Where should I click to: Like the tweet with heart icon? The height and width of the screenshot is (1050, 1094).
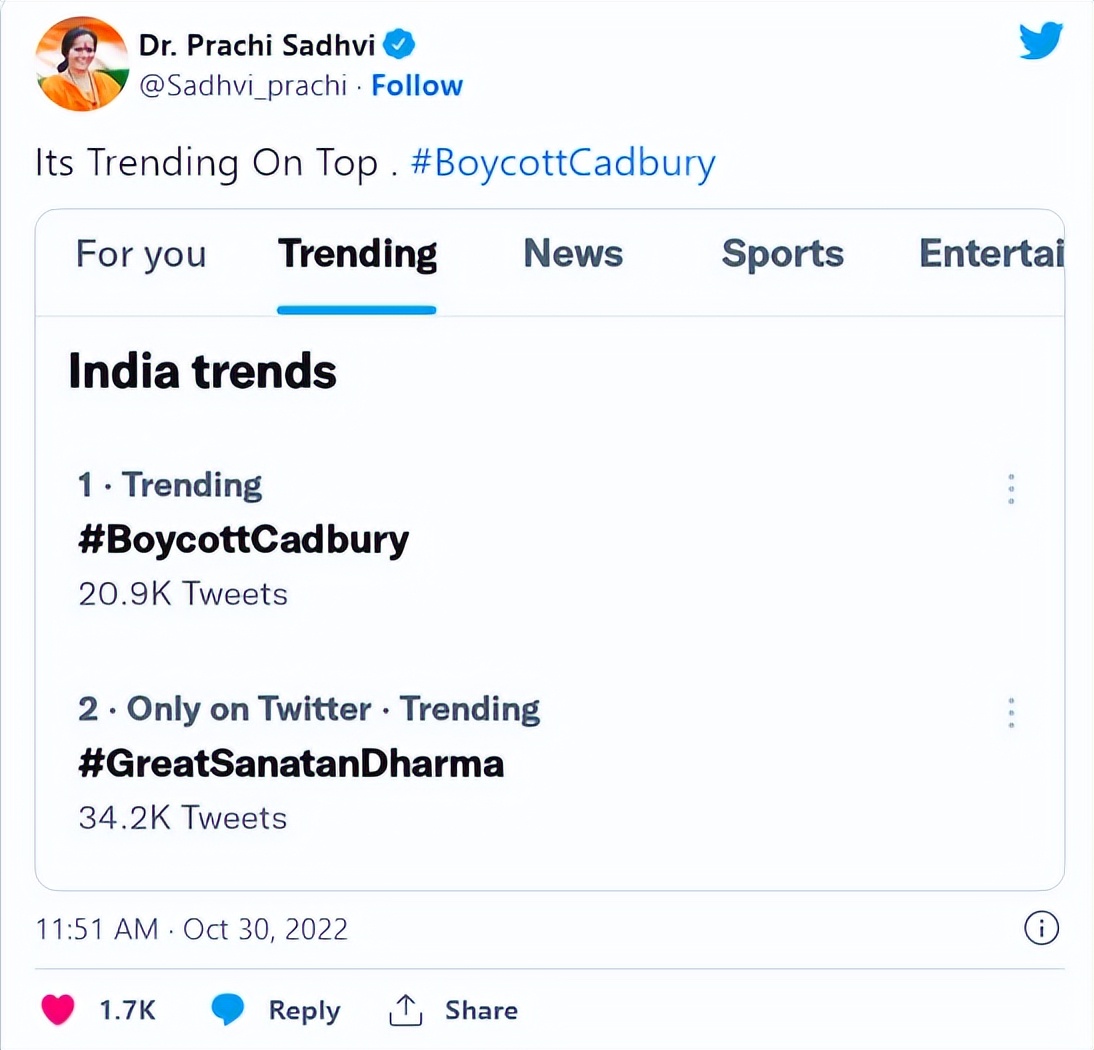[x=58, y=1010]
